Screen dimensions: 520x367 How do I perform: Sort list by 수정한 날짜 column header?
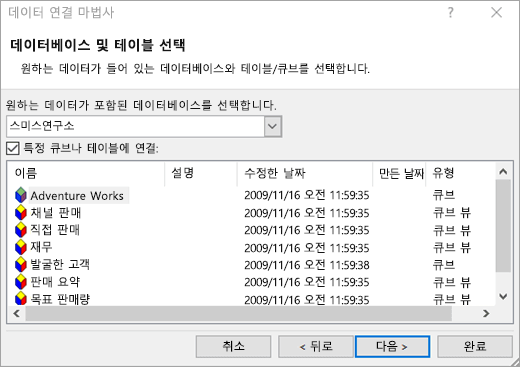[305, 173]
